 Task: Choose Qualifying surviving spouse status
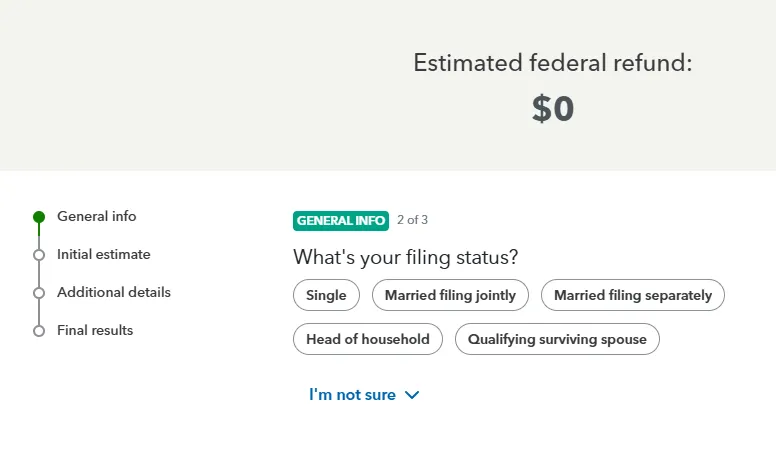tap(557, 339)
